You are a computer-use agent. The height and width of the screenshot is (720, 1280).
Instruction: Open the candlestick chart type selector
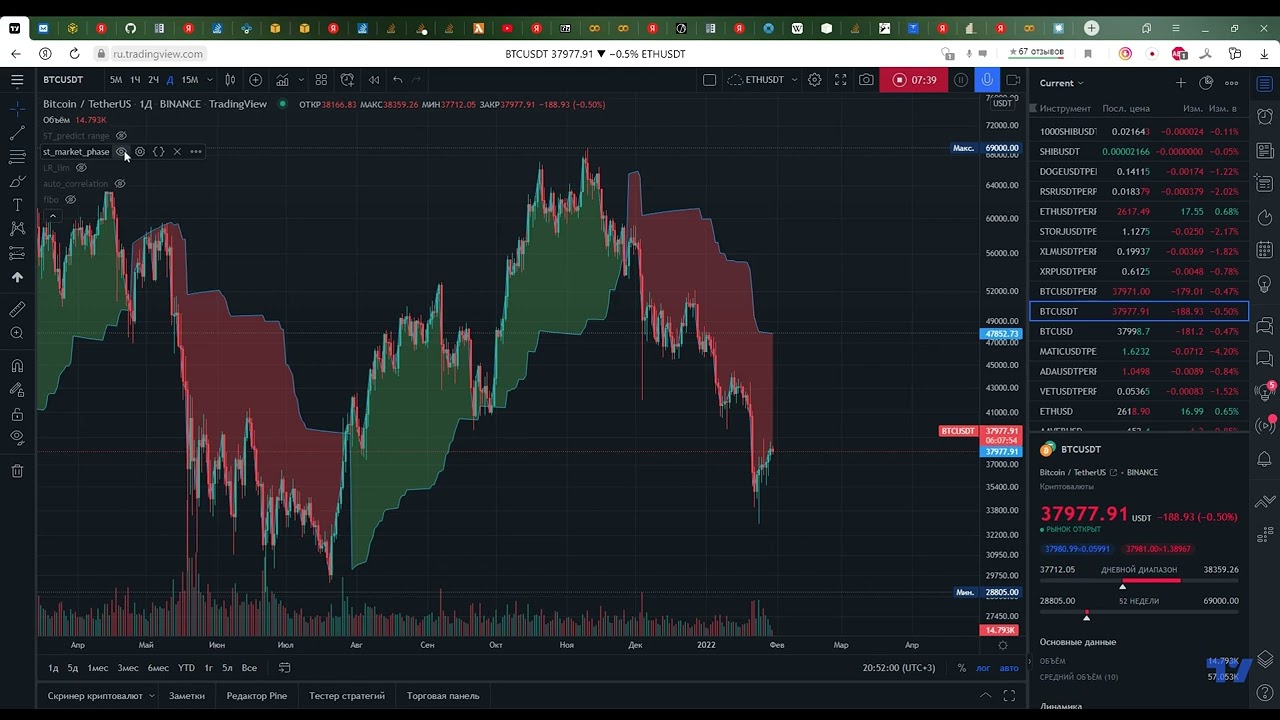[230, 80]
